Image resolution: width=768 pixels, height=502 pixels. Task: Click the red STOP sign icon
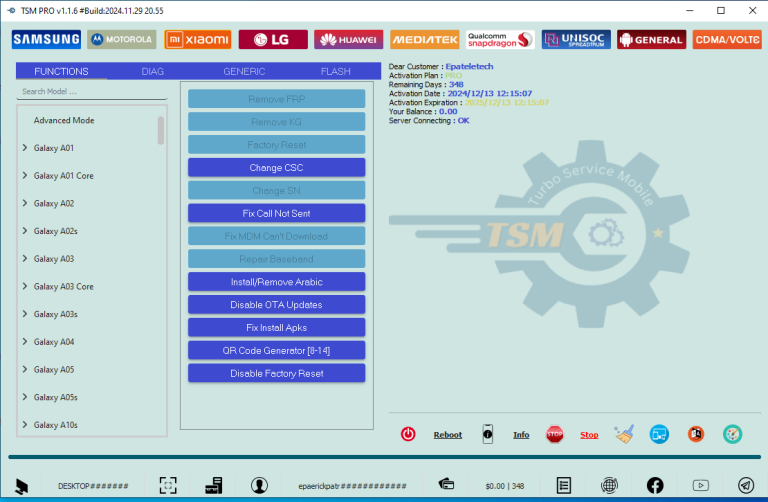[554, 434]
